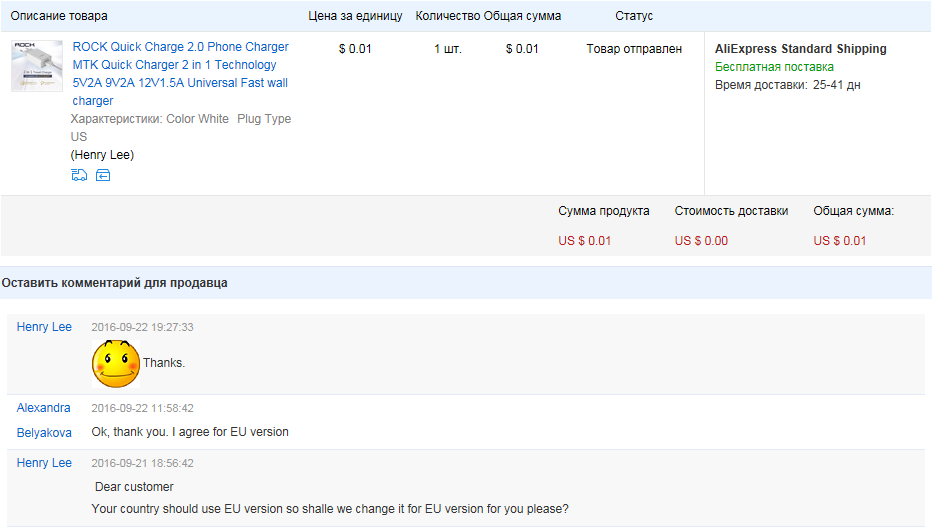The height and width of the screenshot is (532, 932).
Task: Click the Бесплатная поставка green text
Action: point(774,67)
